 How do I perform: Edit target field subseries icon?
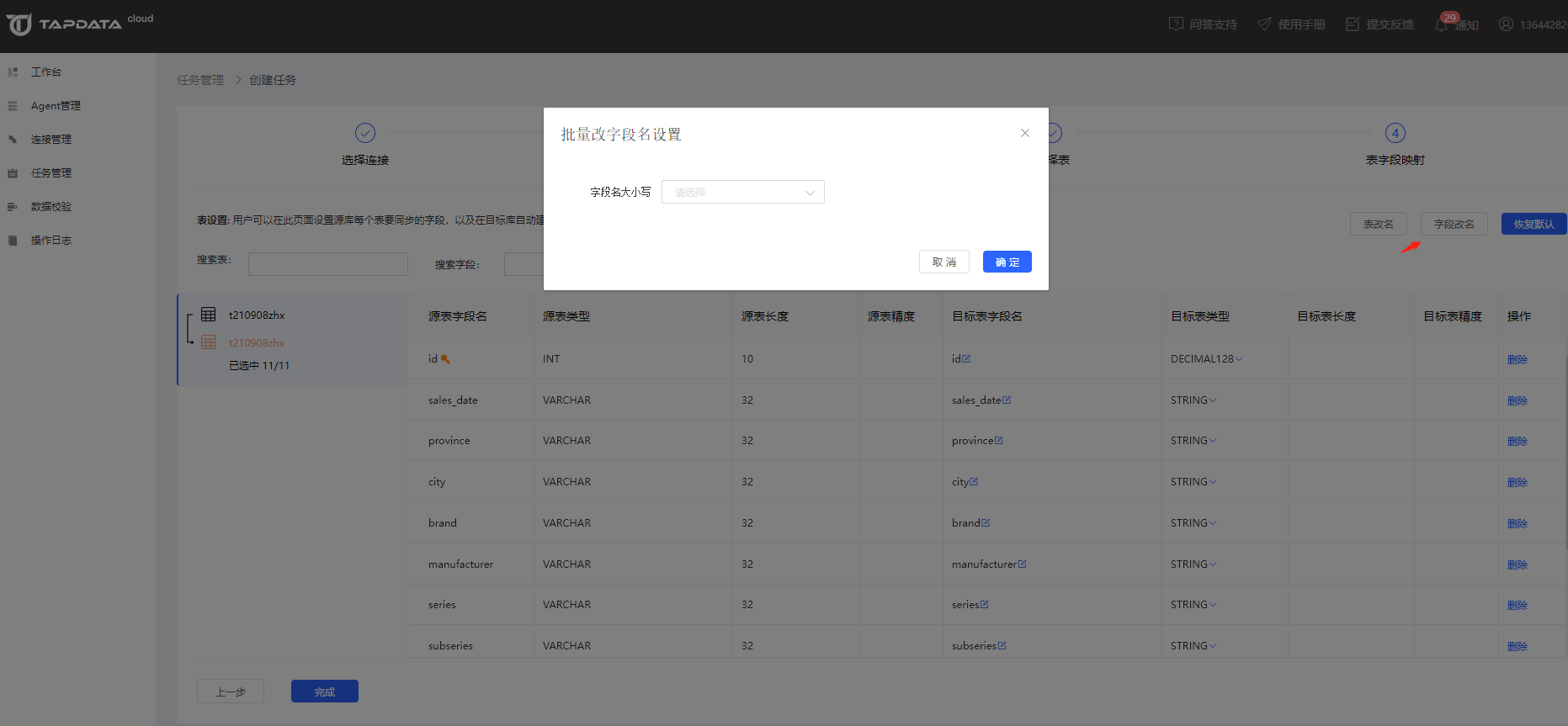tap(1002, 645)
